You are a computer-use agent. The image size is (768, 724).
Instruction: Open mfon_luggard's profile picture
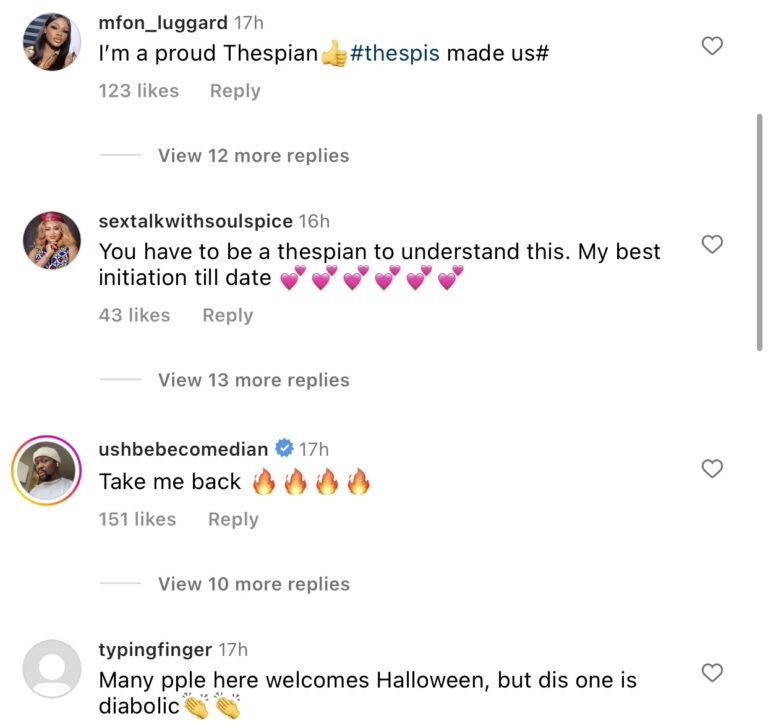point(51,42)
